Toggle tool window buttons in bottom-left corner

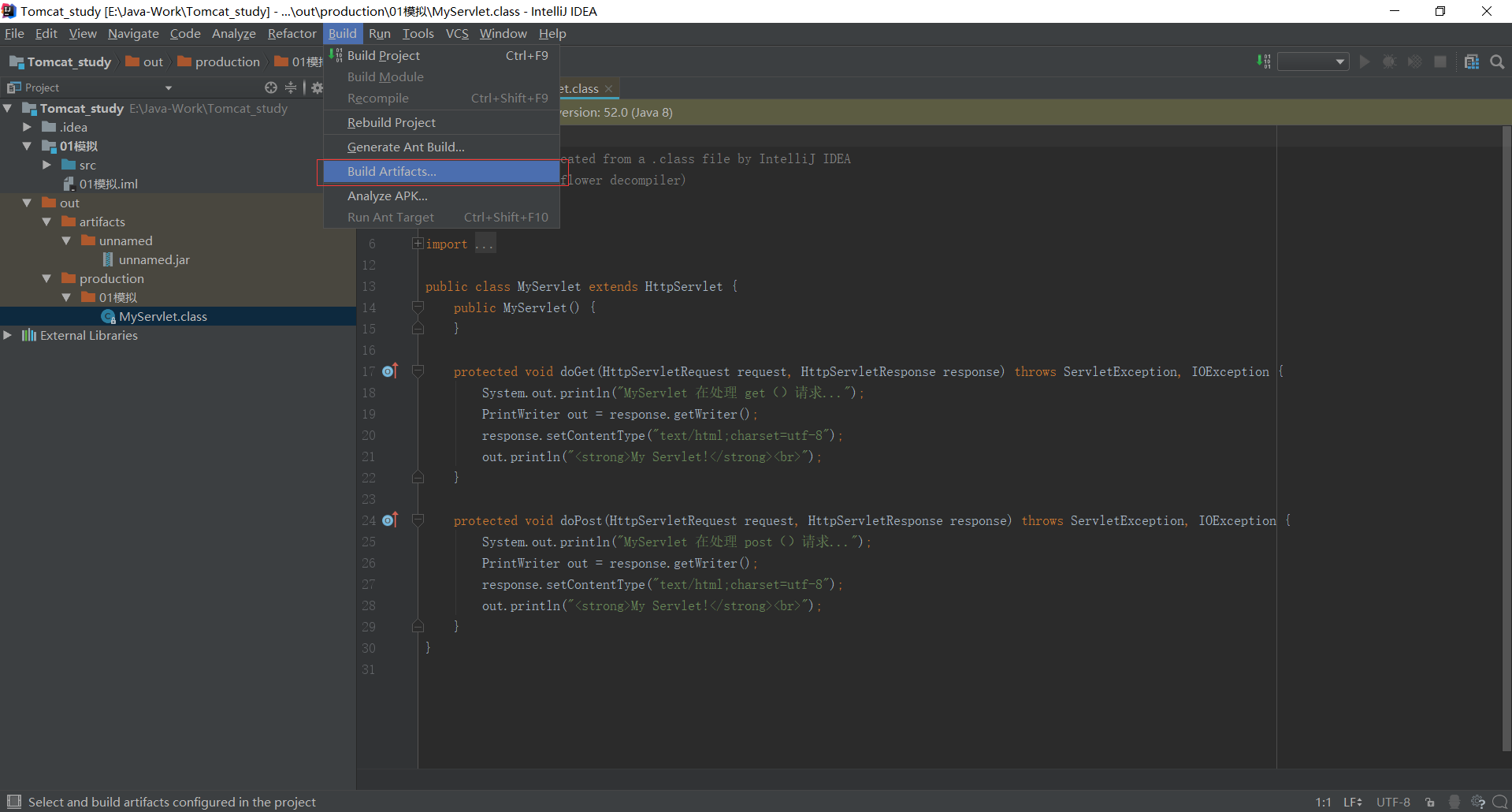tap(13, 802)
